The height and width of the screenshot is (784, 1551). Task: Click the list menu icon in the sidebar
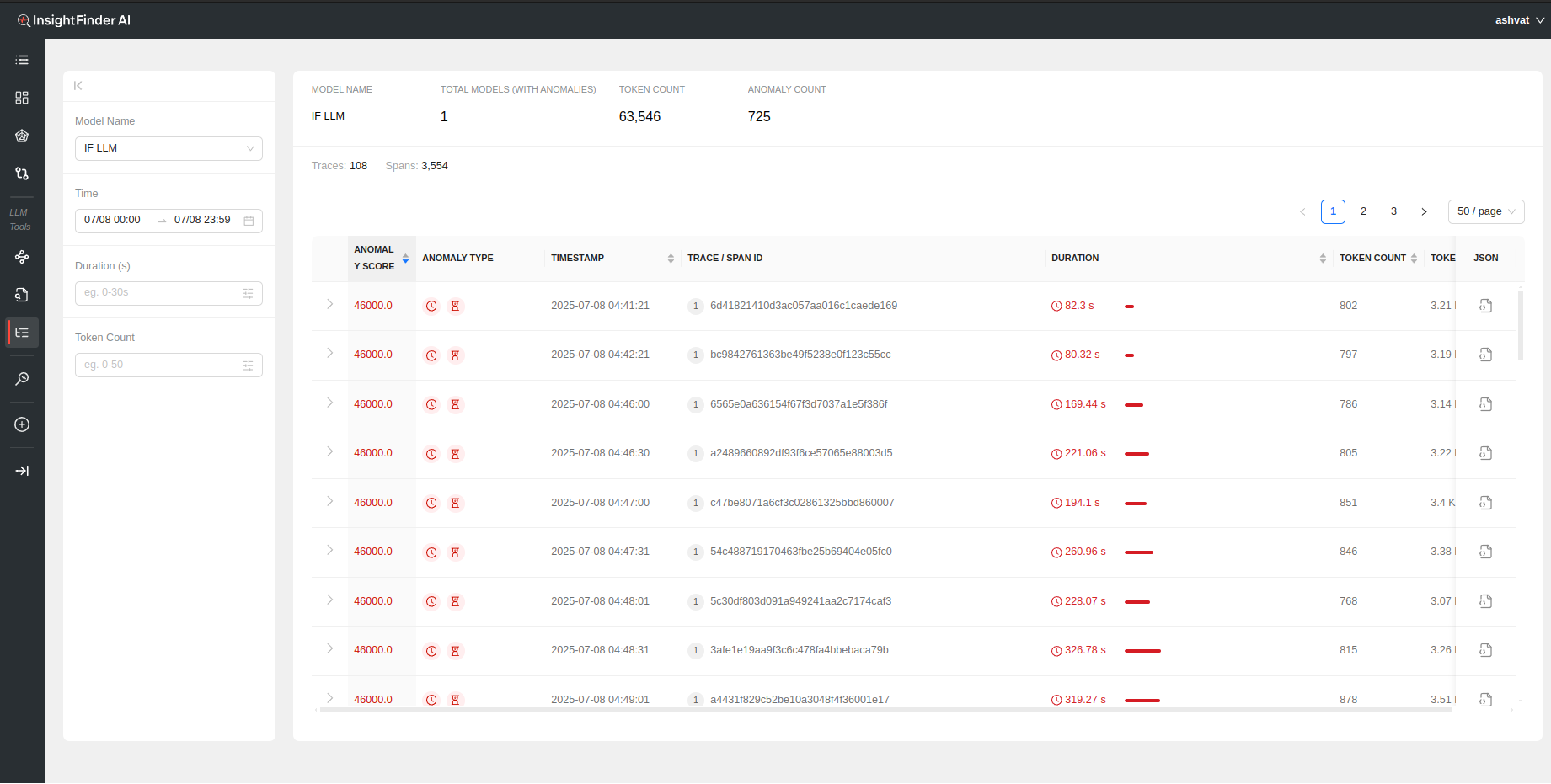coord(22,60)
